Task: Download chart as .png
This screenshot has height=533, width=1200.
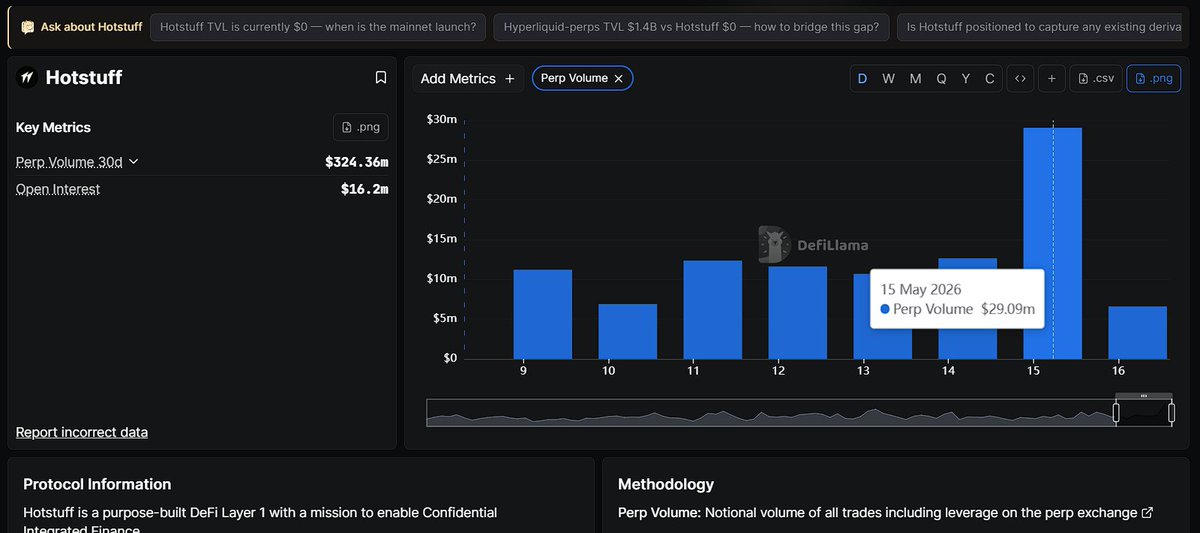Action: pos(1153,78)
